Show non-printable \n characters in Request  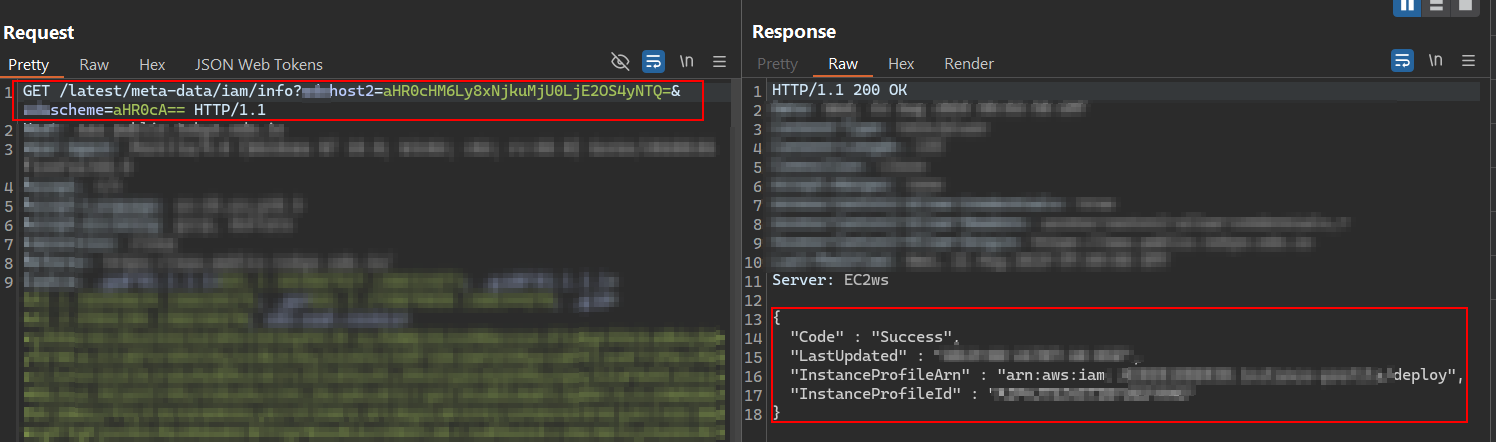click(686, 62)
